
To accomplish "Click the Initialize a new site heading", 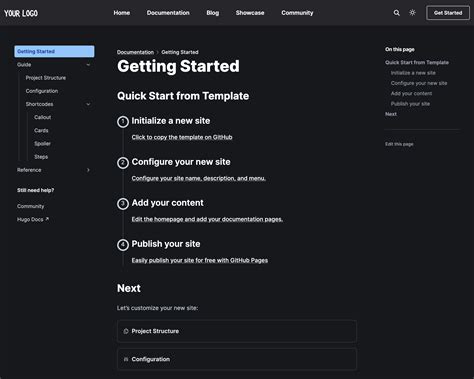I will [x=171, y=121].
